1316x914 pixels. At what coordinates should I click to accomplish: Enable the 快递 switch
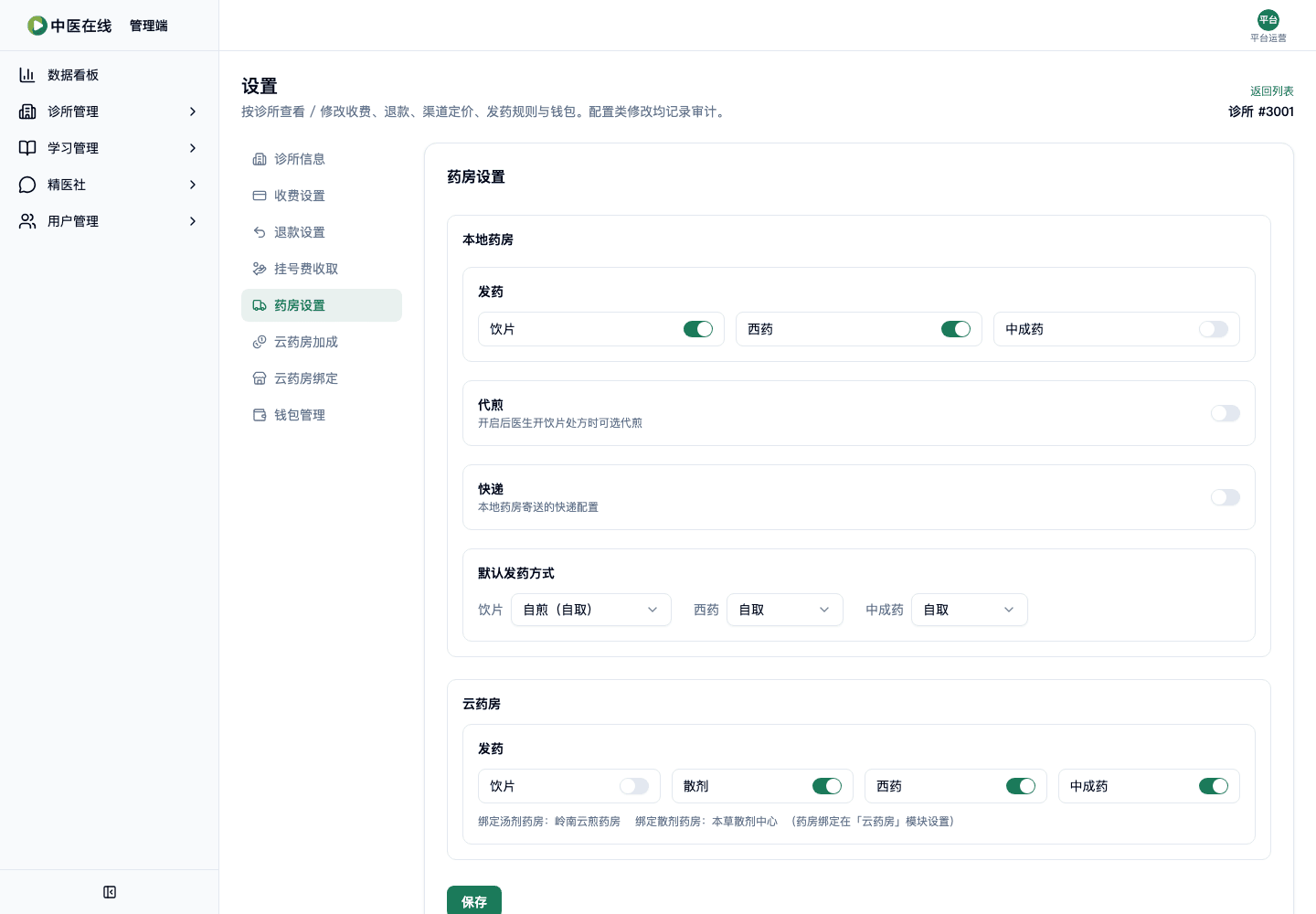(x=1226, y=497)
